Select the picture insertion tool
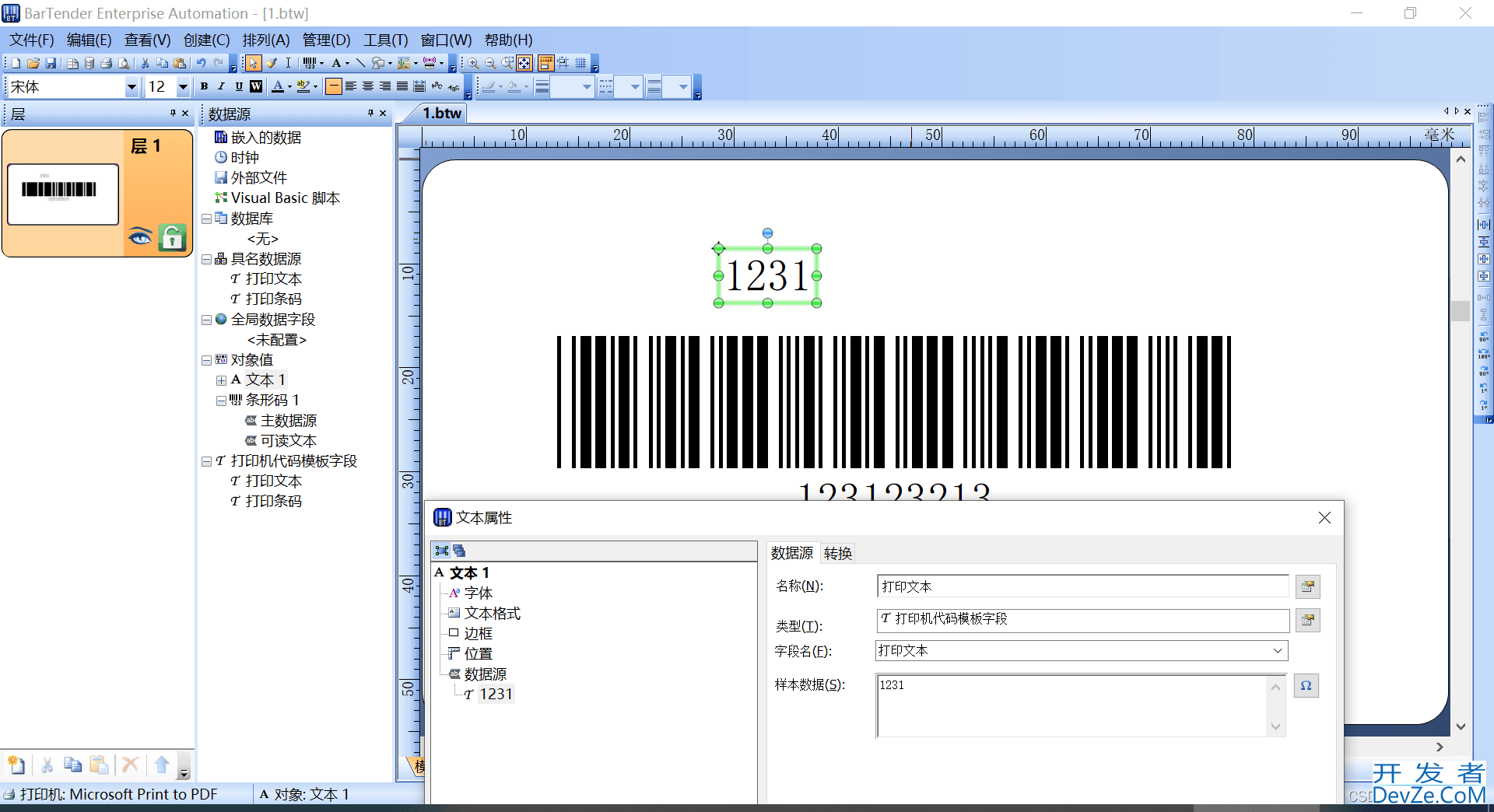Image resolution: width=1494 pixels, height=812 pixels. point(403,63)
